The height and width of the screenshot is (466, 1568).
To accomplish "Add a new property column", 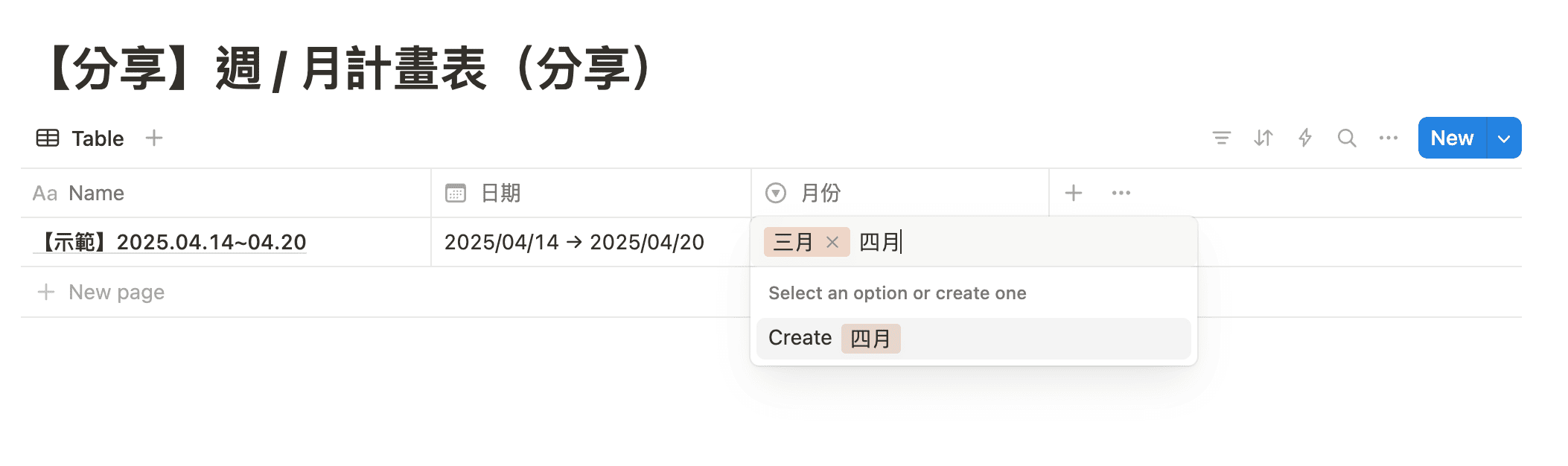I will (x=1074, y=194).
